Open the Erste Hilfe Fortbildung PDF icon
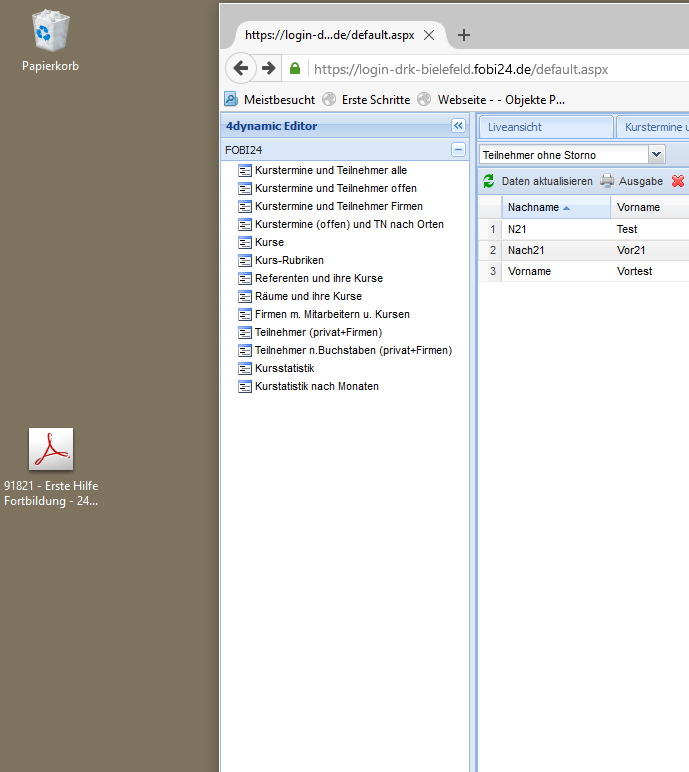The image size is (689, 772). pyautogui.click(x=50, y=449)
